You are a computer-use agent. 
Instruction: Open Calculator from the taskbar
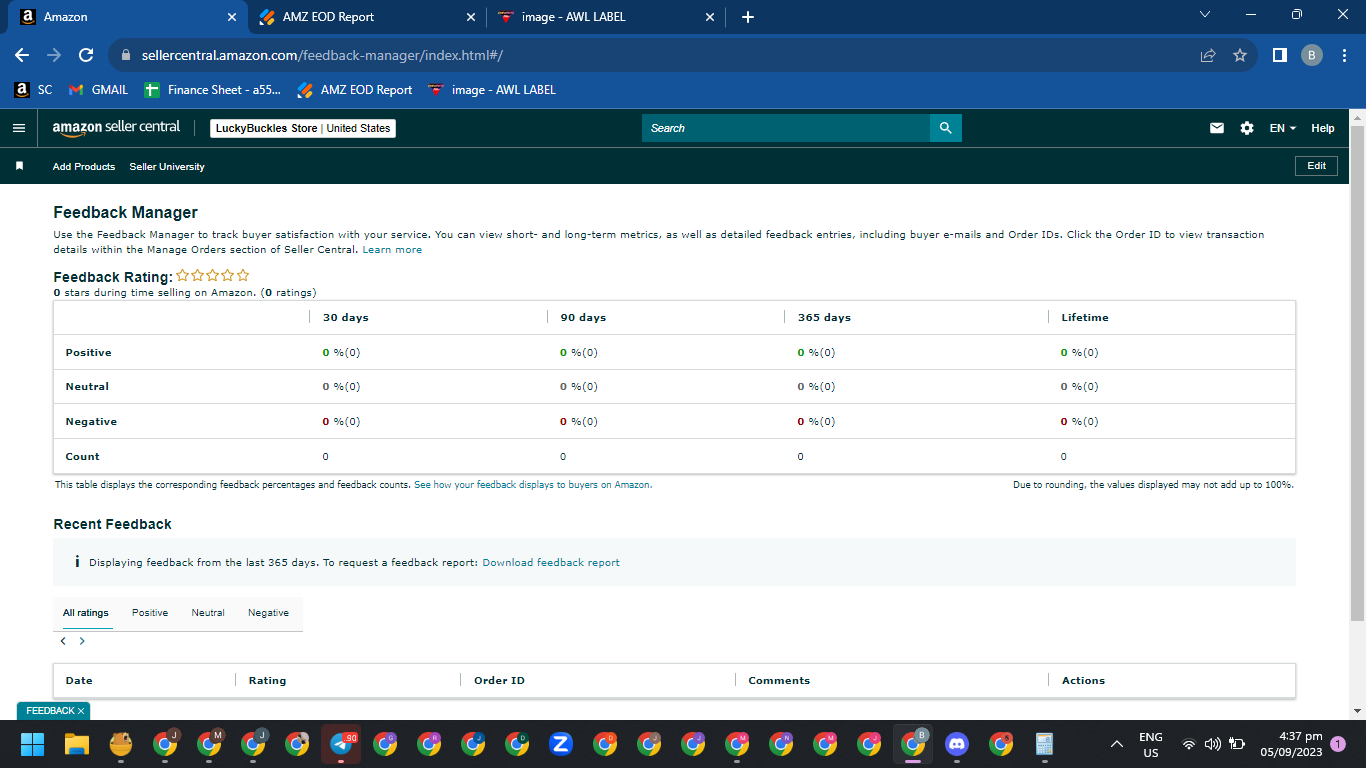(1045, 744)
